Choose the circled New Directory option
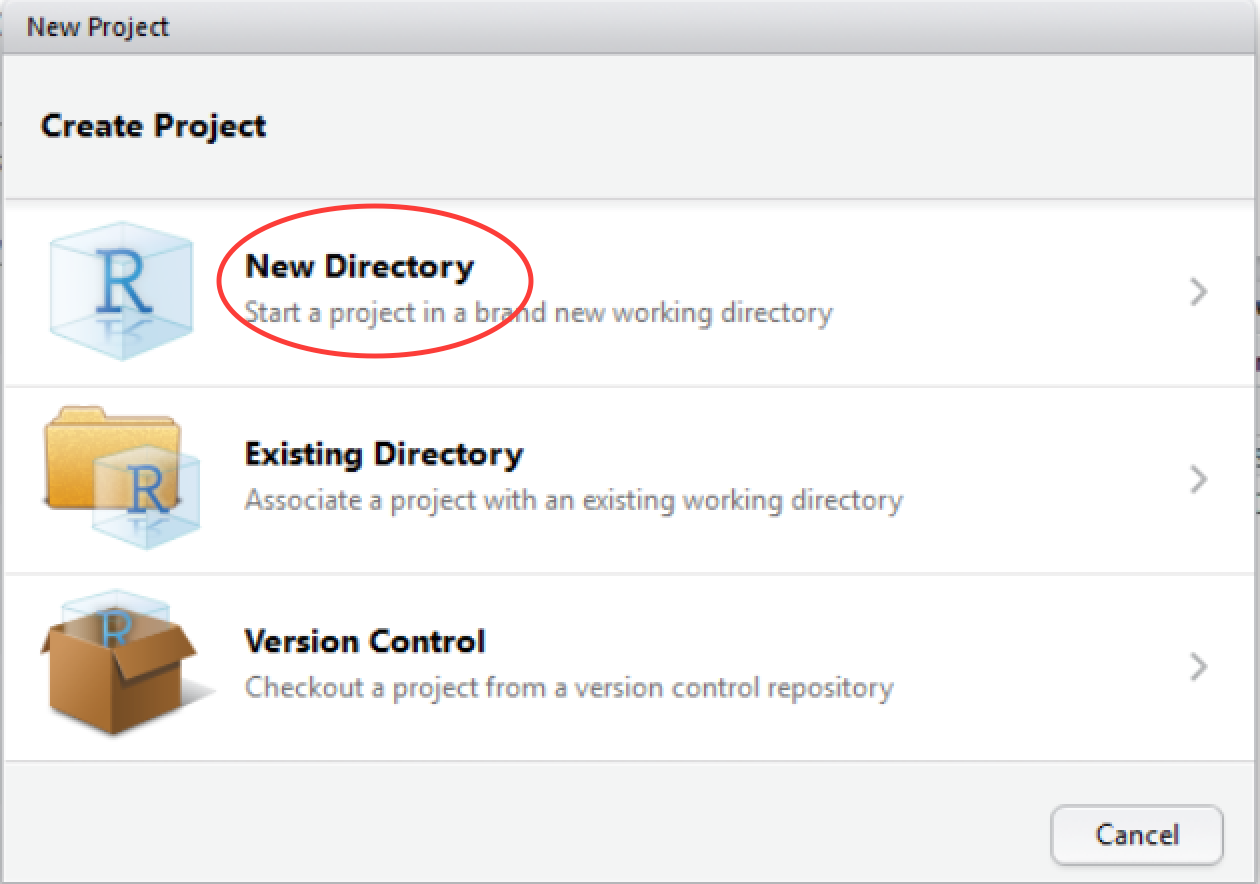The width and height of the screenshot is (1260, 884). (360, 267)
